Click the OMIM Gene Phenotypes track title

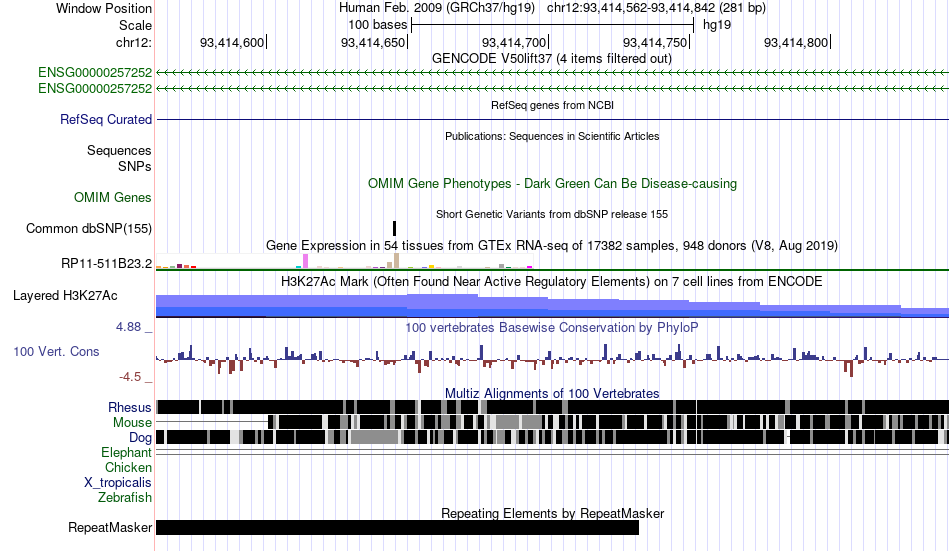pos(553,184)
